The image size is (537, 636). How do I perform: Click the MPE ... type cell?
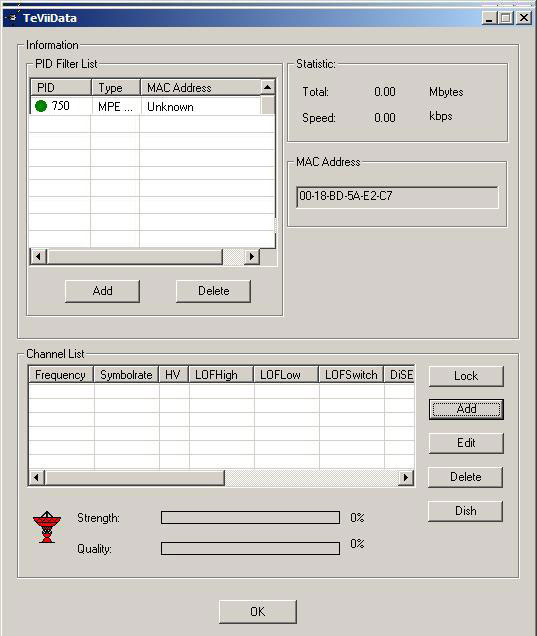tap(115, 107)
